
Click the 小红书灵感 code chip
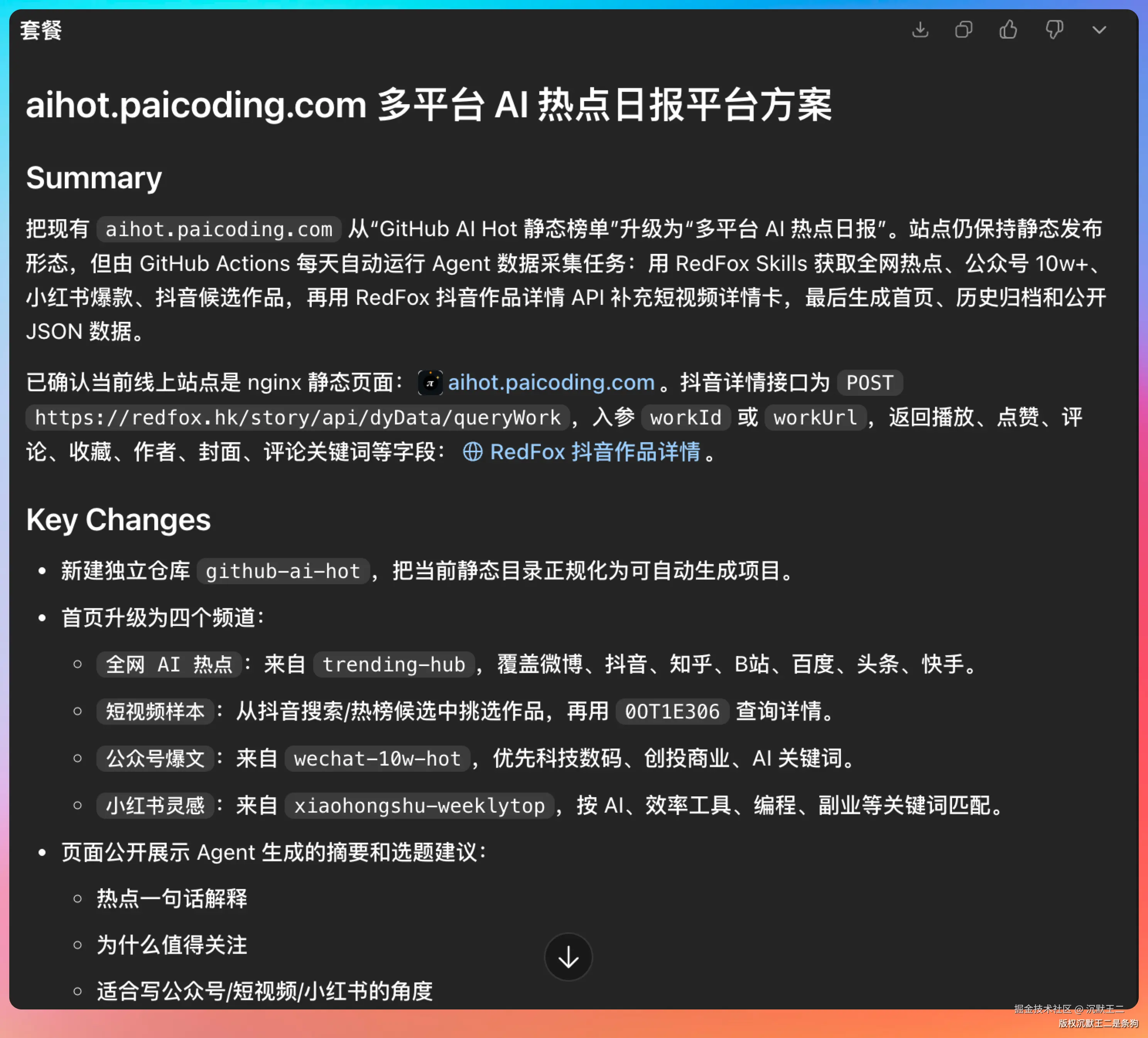[155, 806]
